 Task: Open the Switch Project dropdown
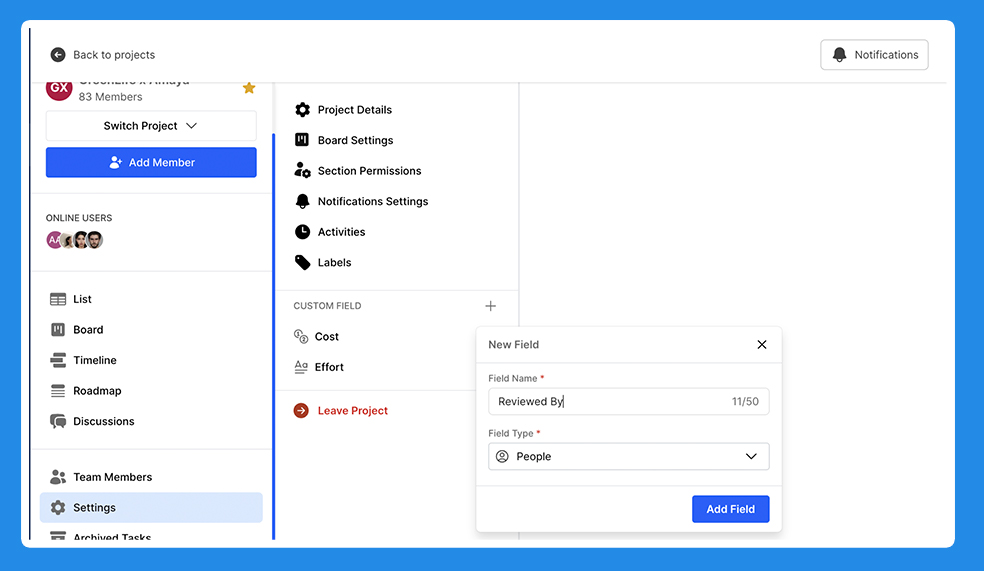151,125
